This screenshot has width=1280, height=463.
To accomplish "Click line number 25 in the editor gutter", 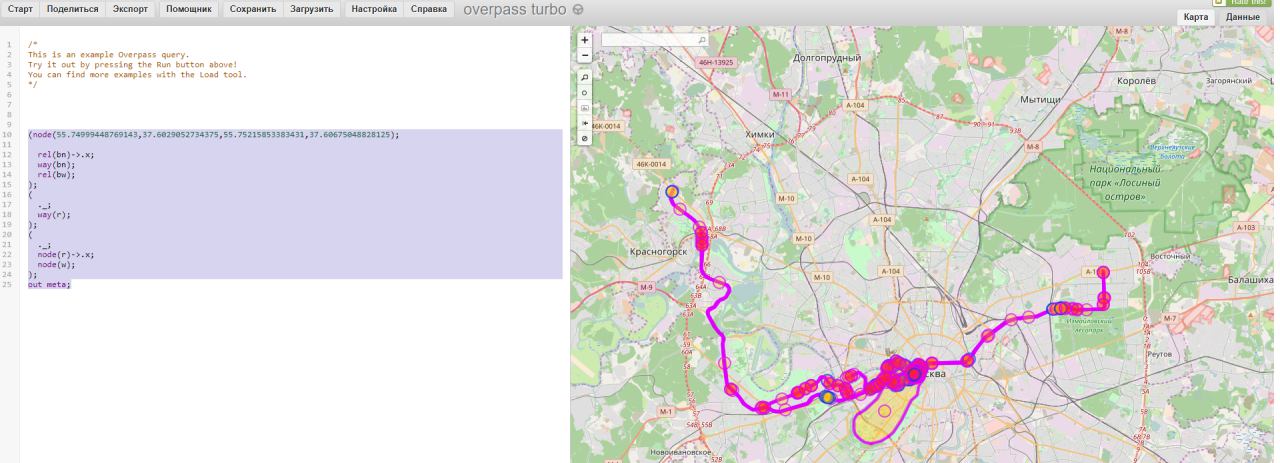I will (x=9, y=284).
